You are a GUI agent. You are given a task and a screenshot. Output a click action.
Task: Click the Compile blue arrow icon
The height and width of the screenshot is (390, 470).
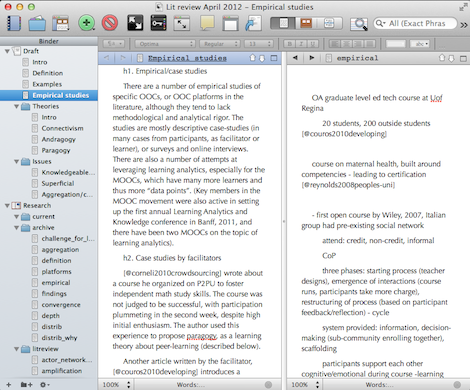pyautogui.click(x=253, y=23)
